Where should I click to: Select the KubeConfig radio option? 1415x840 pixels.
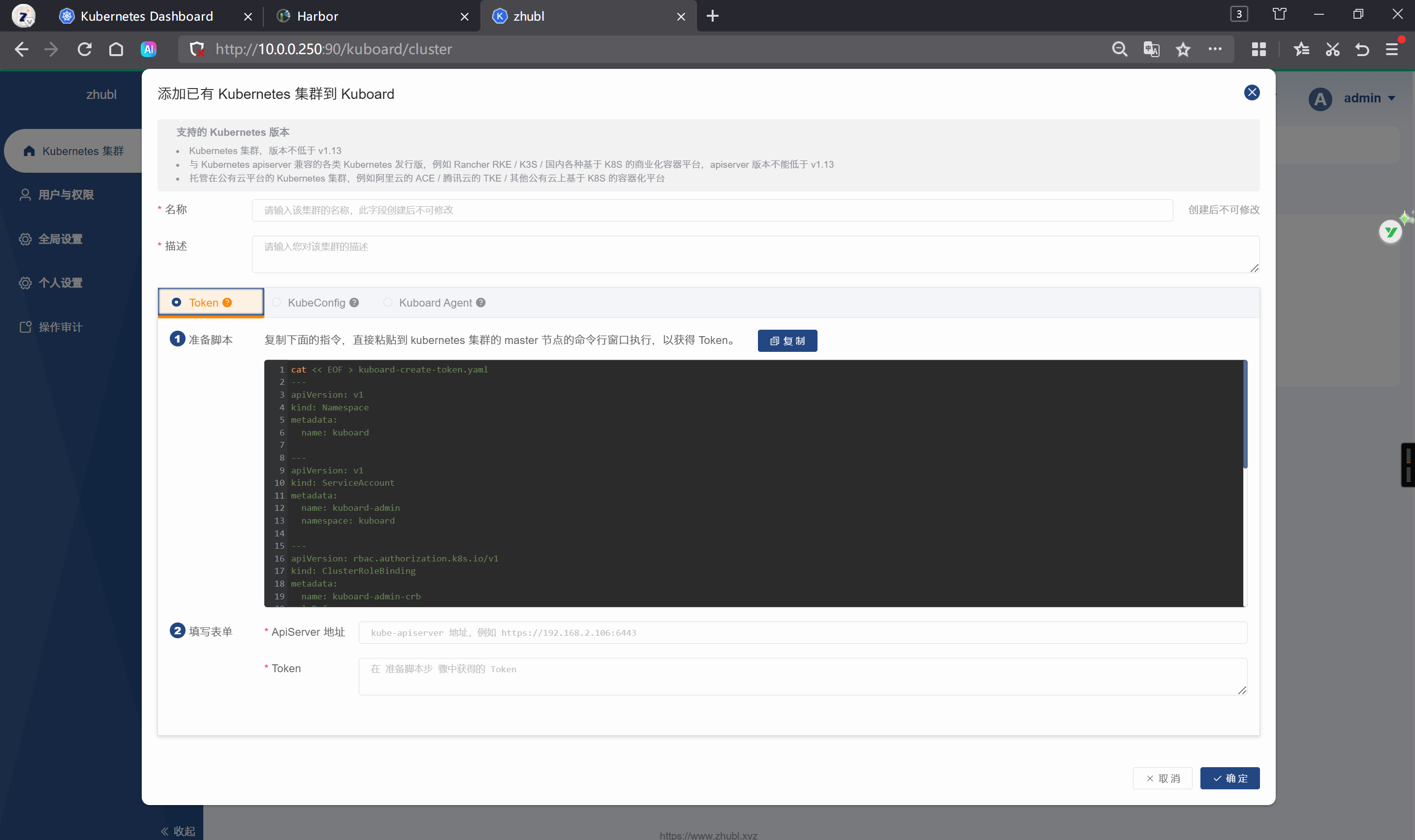tap(277, 303)
